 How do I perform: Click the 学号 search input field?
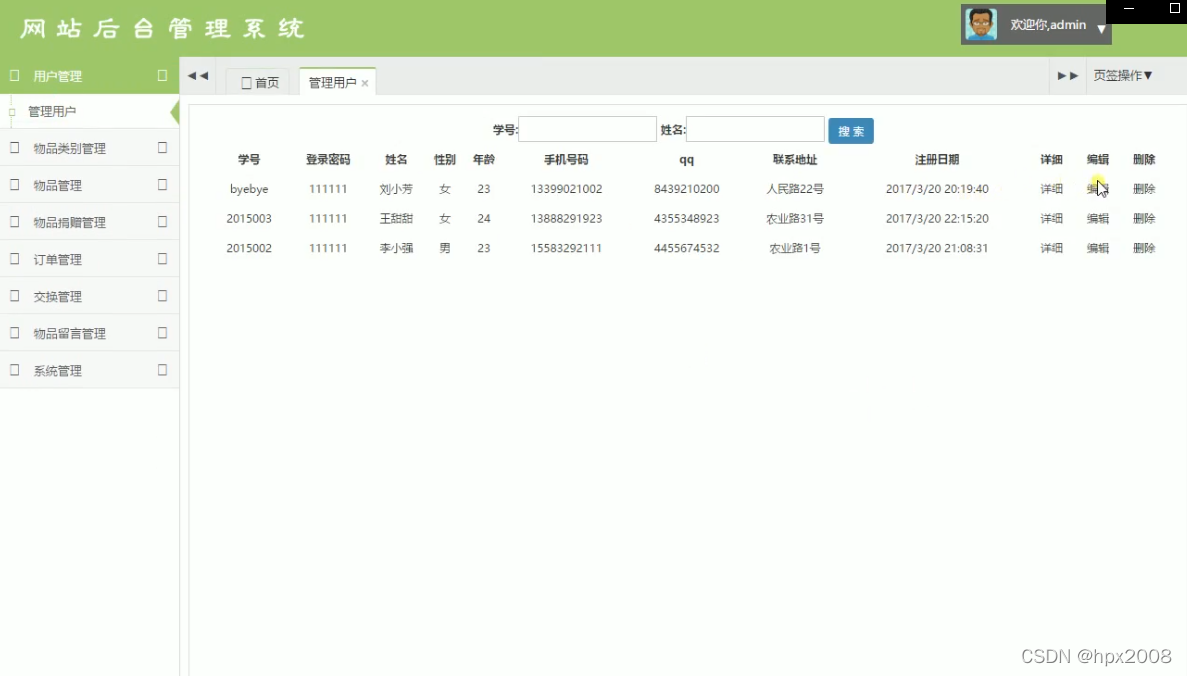(x=587, y=129)
